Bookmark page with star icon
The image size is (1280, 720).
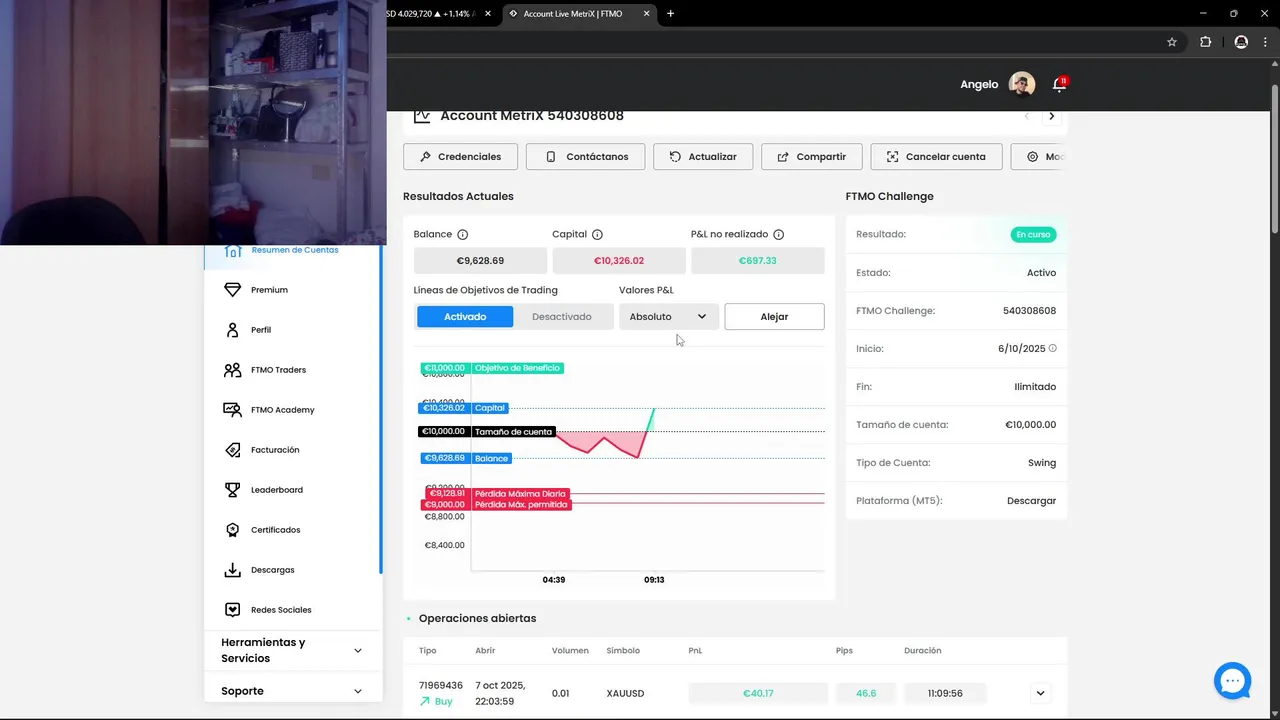pyautogui.click(x=1172, y=42)
